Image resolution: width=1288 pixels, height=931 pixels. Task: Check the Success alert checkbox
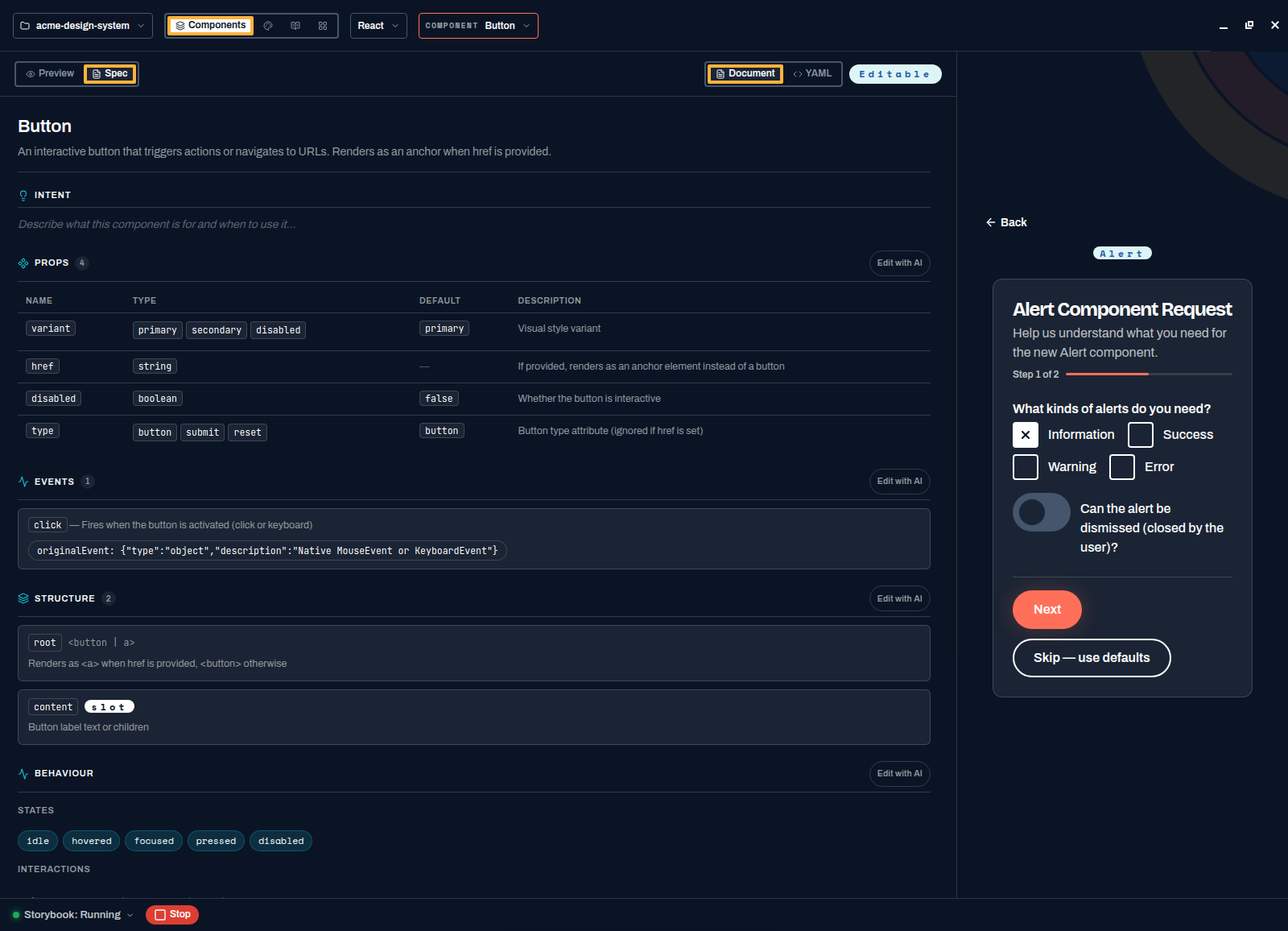(1141, 435)
